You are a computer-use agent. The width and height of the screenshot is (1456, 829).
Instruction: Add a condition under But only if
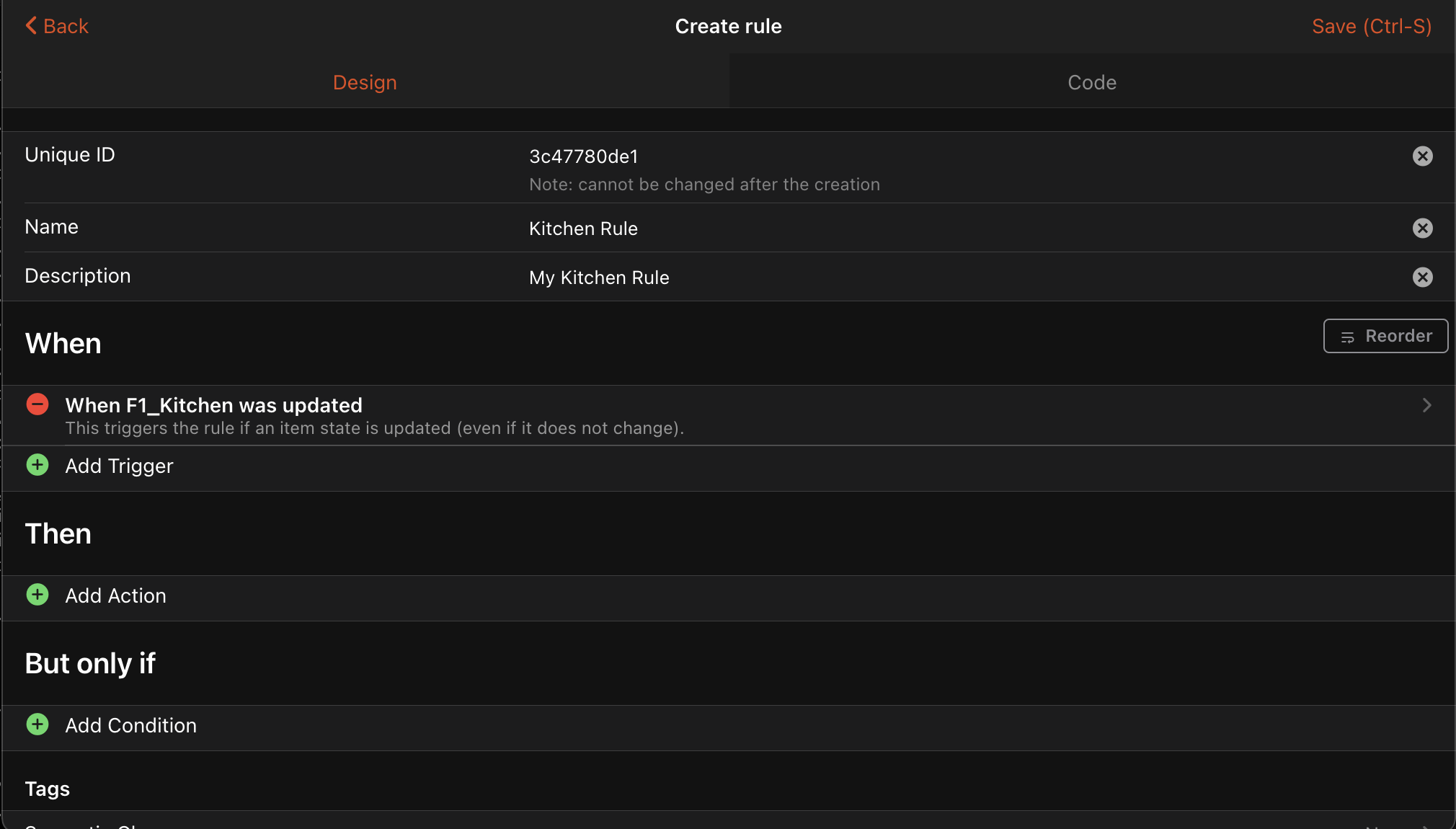click(x=37, y=724)
